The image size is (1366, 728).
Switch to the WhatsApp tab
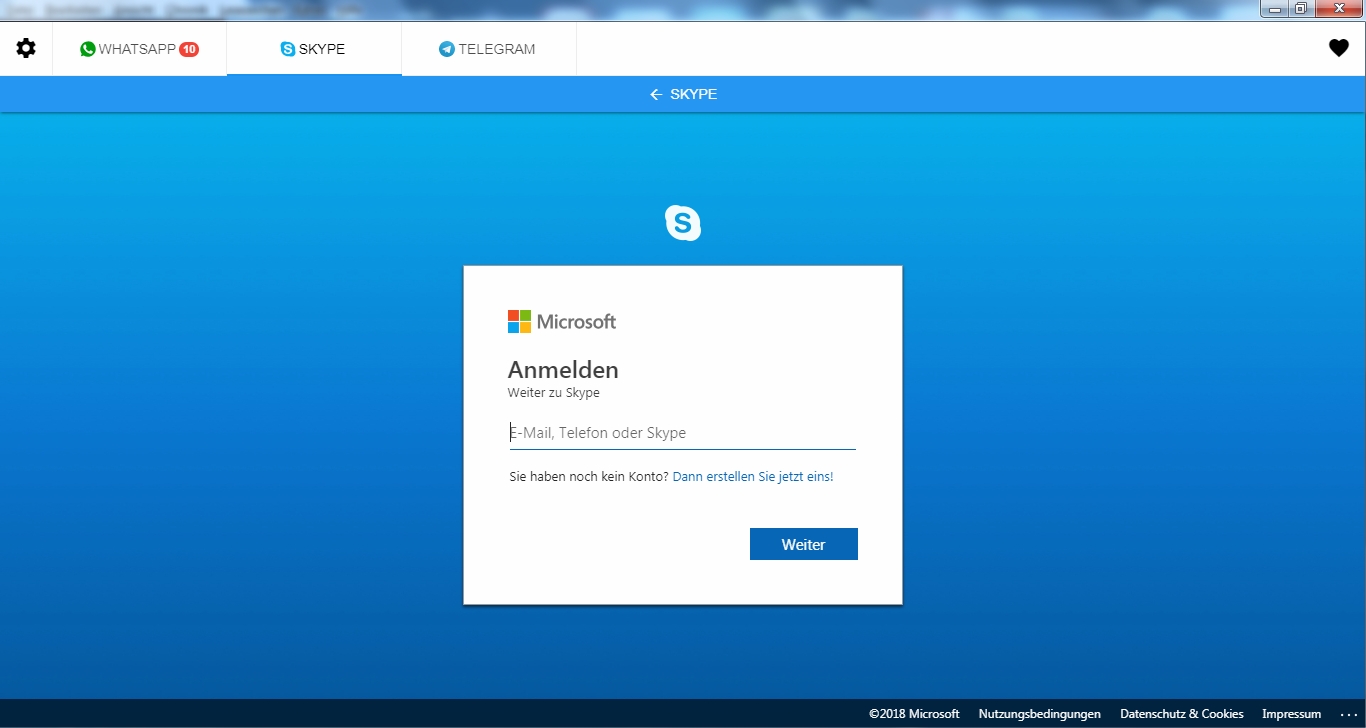[x=138, y=49]
